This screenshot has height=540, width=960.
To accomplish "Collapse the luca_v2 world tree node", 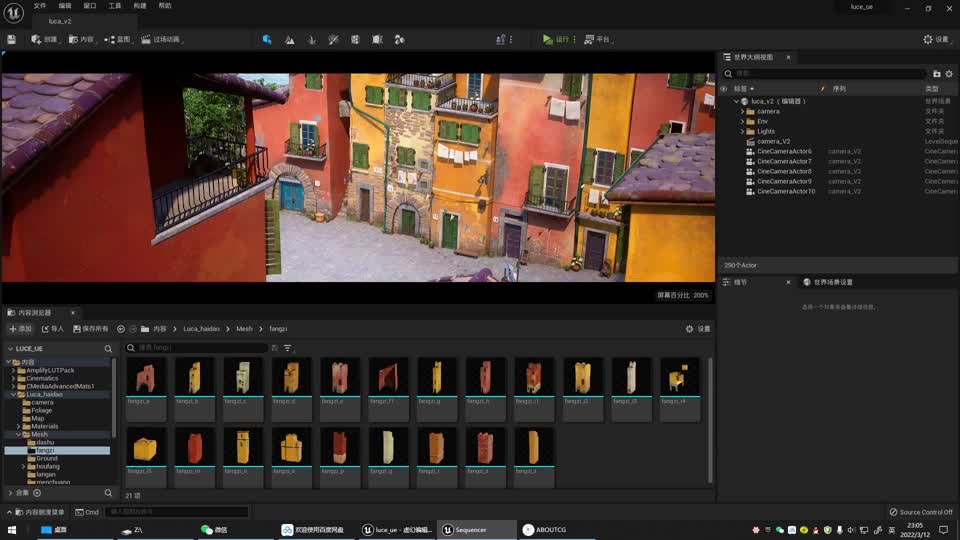I will [x=737, y=102].
